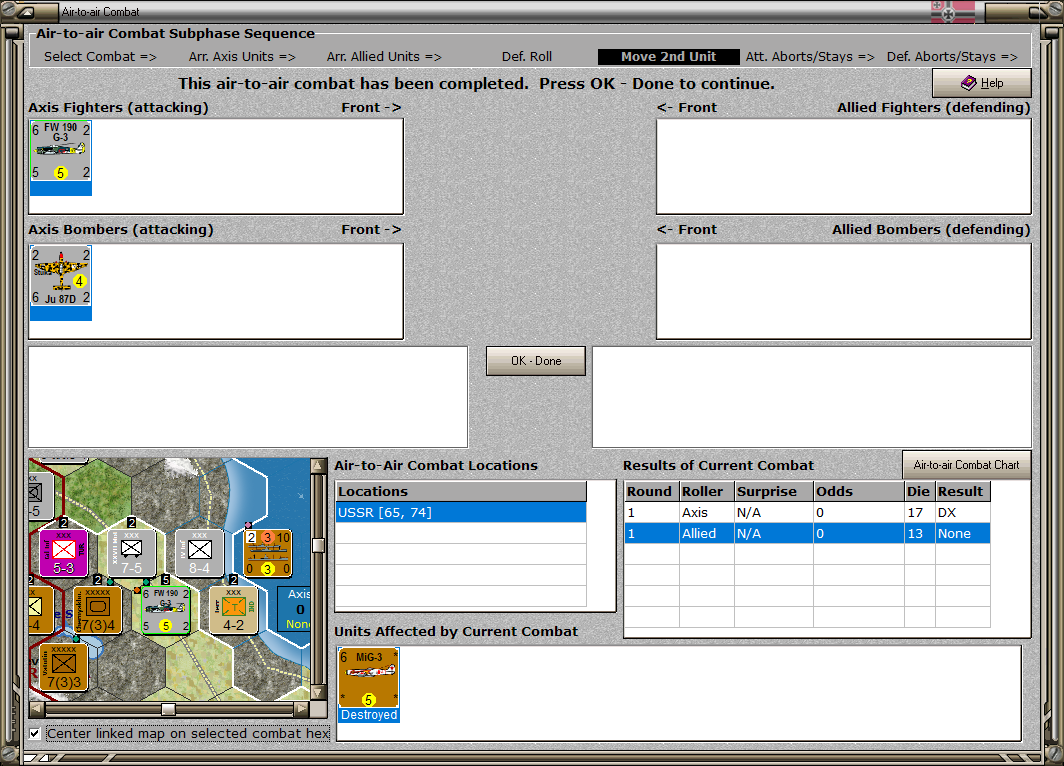Click the Att. Aborts/Stays subphase step
Viewport: 1064px width, 766px height.
(810, 57)
